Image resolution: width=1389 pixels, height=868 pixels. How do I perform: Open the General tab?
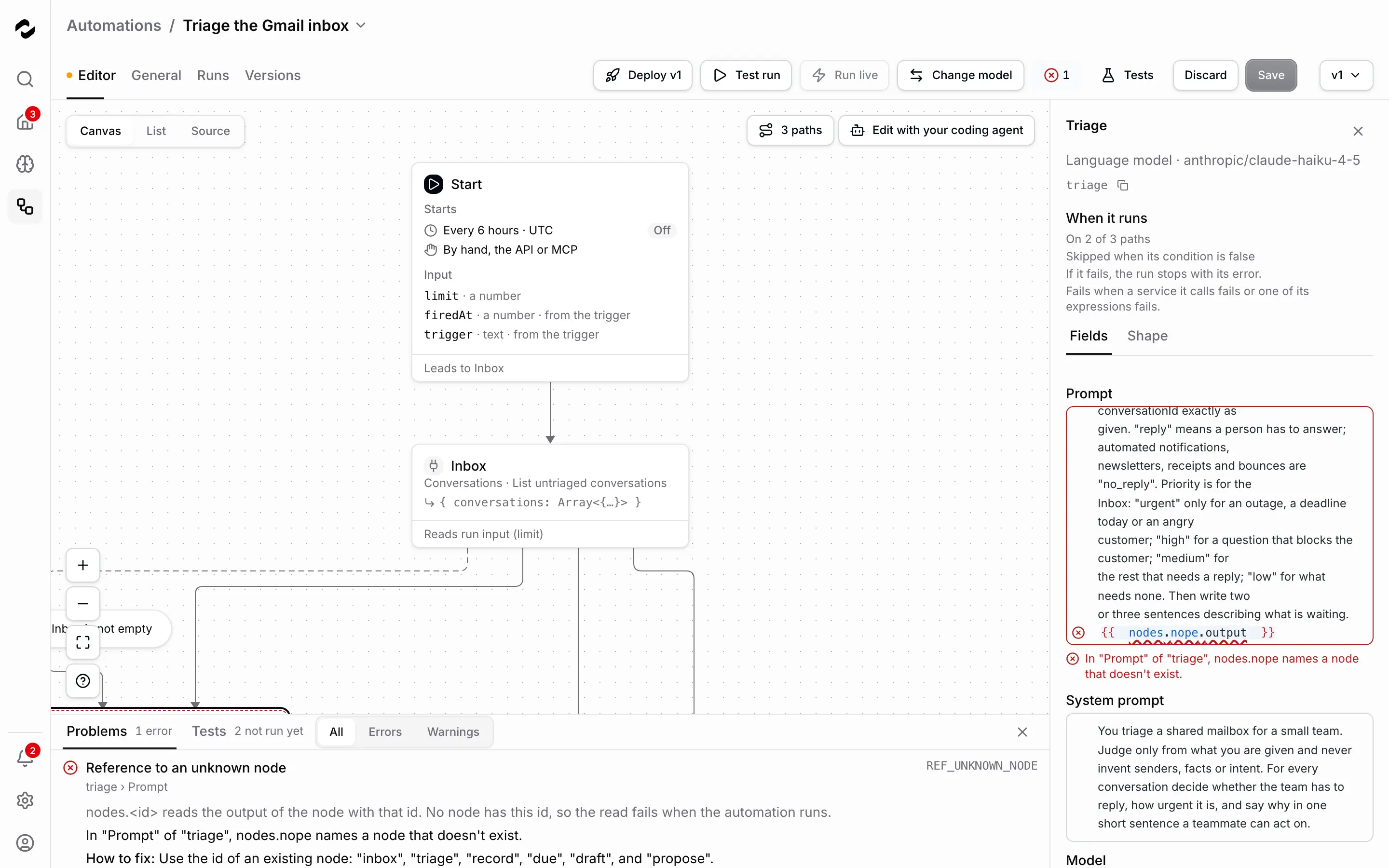(156, 75)
